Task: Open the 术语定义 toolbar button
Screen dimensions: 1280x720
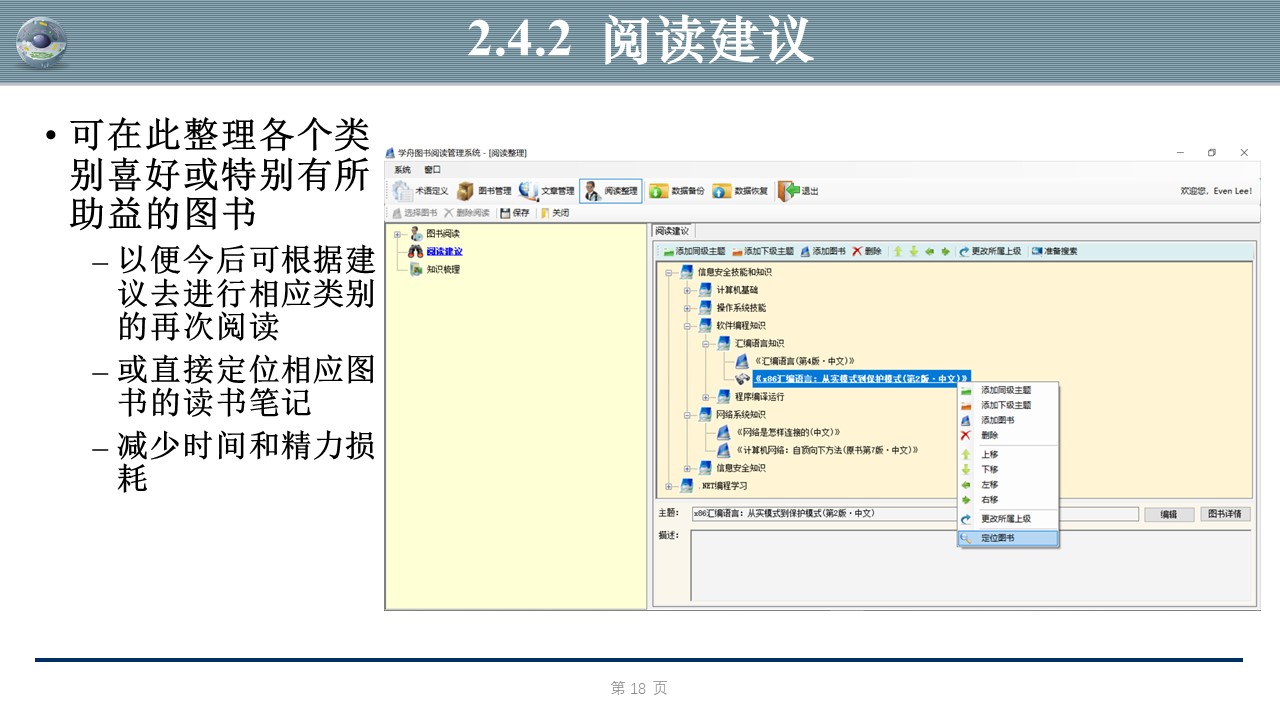Action: pyautogui.click(x=420, y=191)
